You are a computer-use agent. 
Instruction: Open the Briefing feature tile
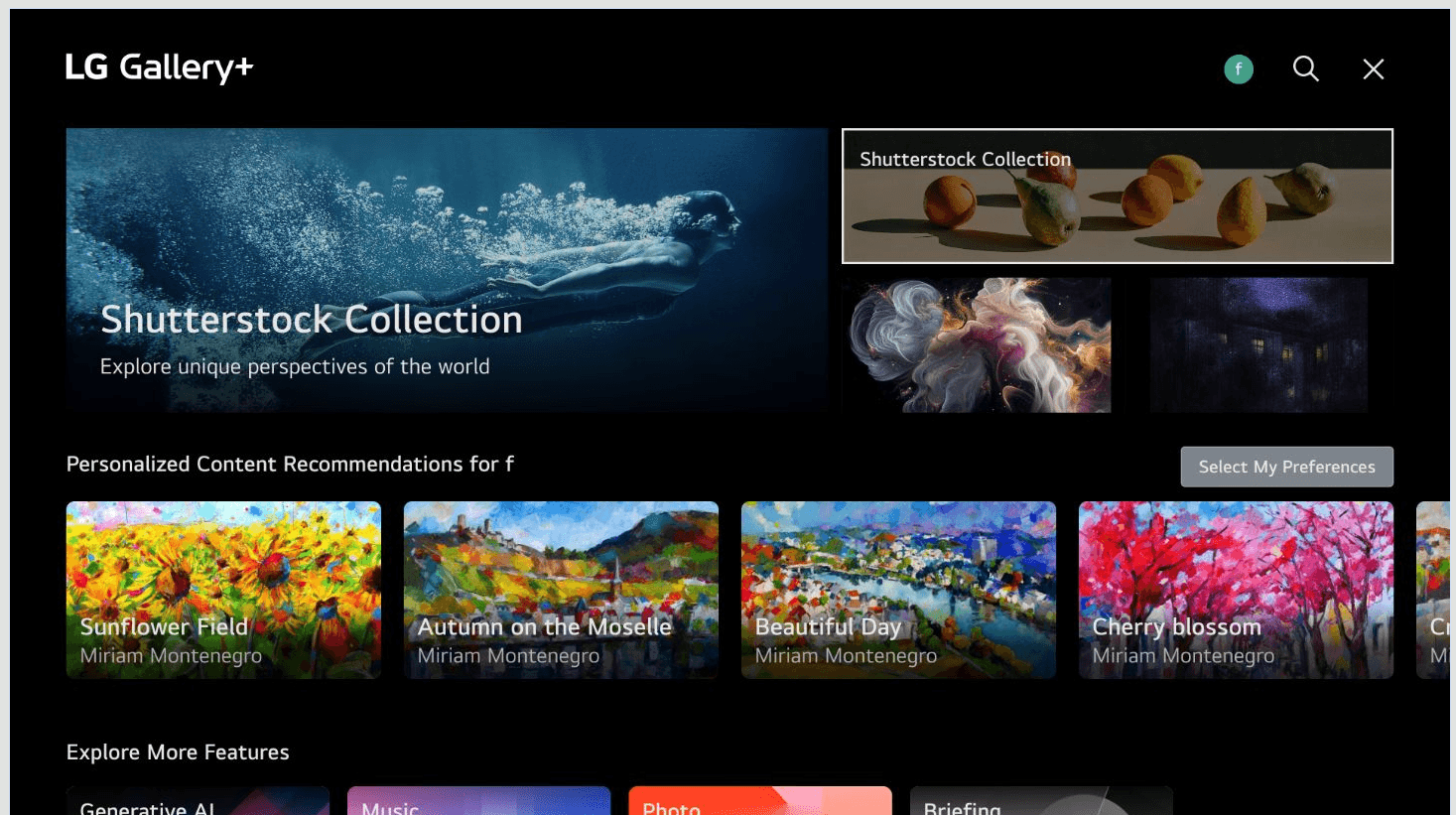tap(1040, 800)
